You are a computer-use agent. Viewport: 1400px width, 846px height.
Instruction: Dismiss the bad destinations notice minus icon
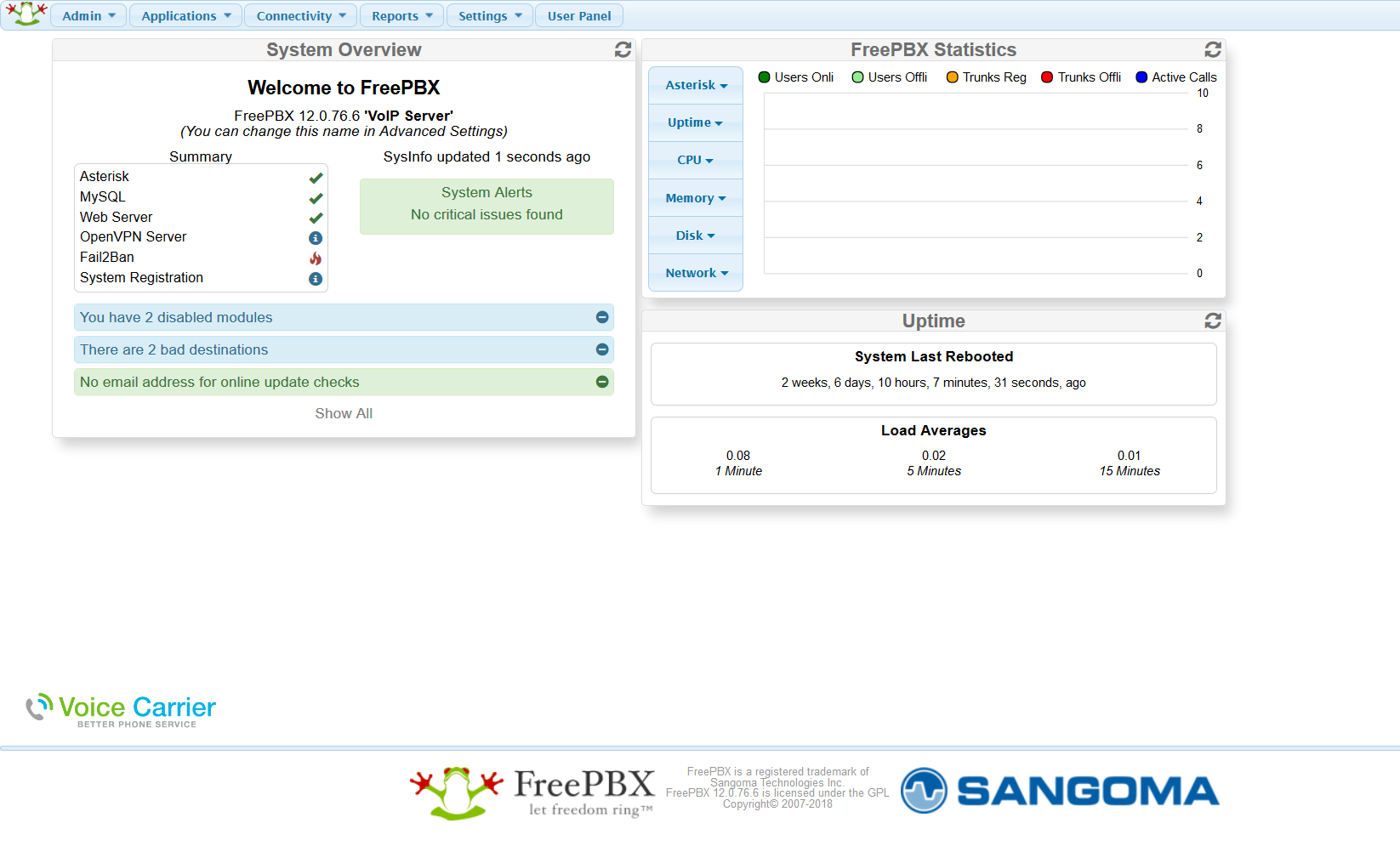coord(602,349)
